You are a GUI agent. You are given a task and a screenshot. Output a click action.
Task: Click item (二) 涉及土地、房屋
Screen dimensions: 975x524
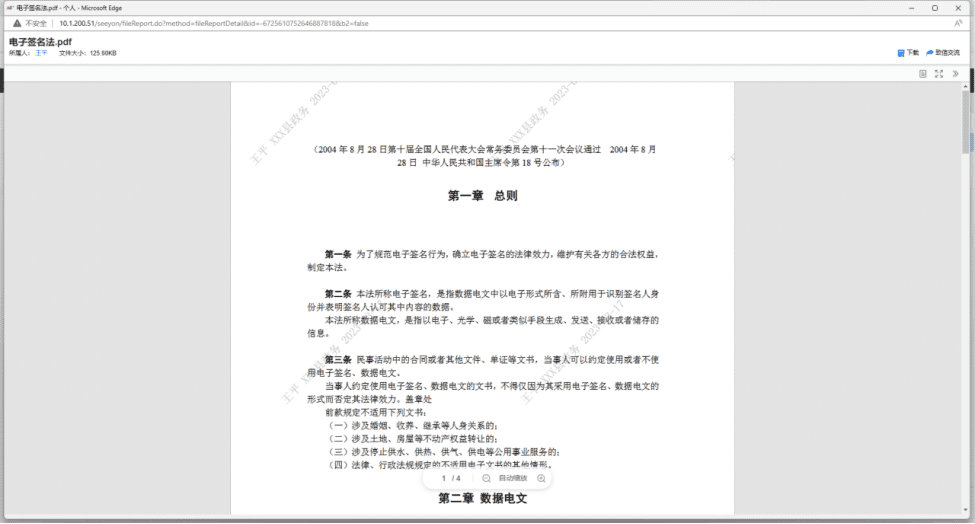[x=412, y=438]
